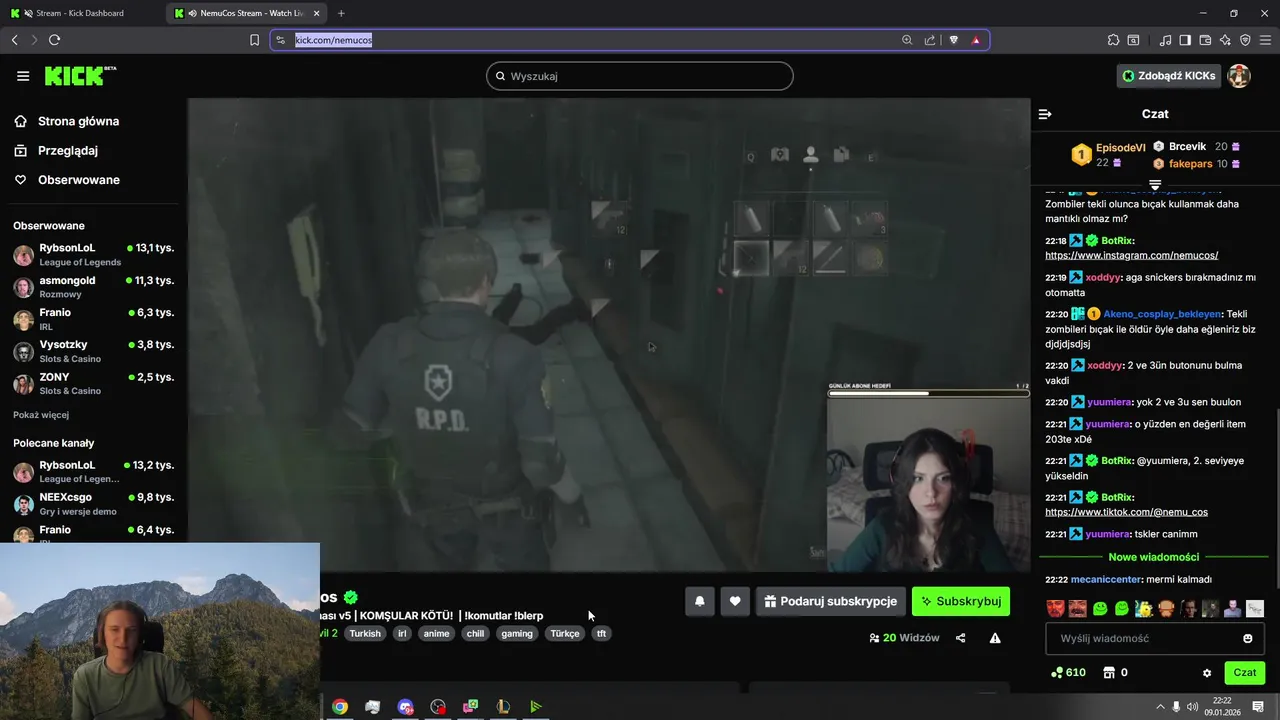Open the emoji picker in chat
1280x720 pixels.
[x=1247, y=638]
